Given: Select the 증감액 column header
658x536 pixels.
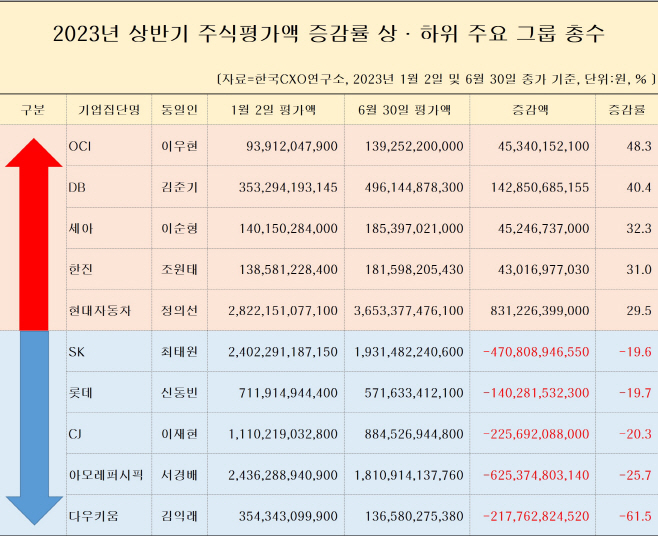Looking at the screenshot, I should point(532,110).
